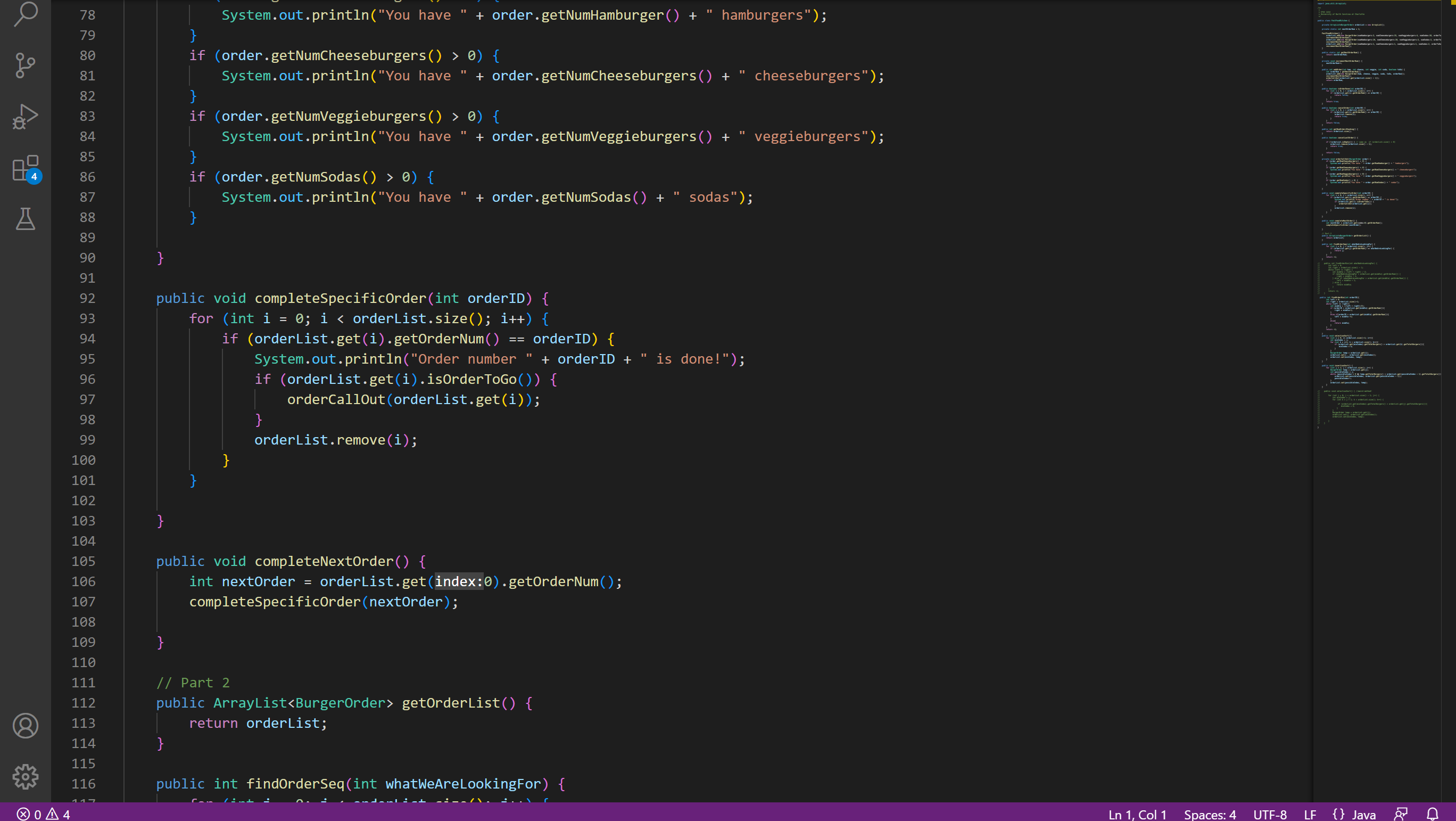1456x821 pixels.
Task: Open the Testing flask view
Action: (x=26, y=219)
